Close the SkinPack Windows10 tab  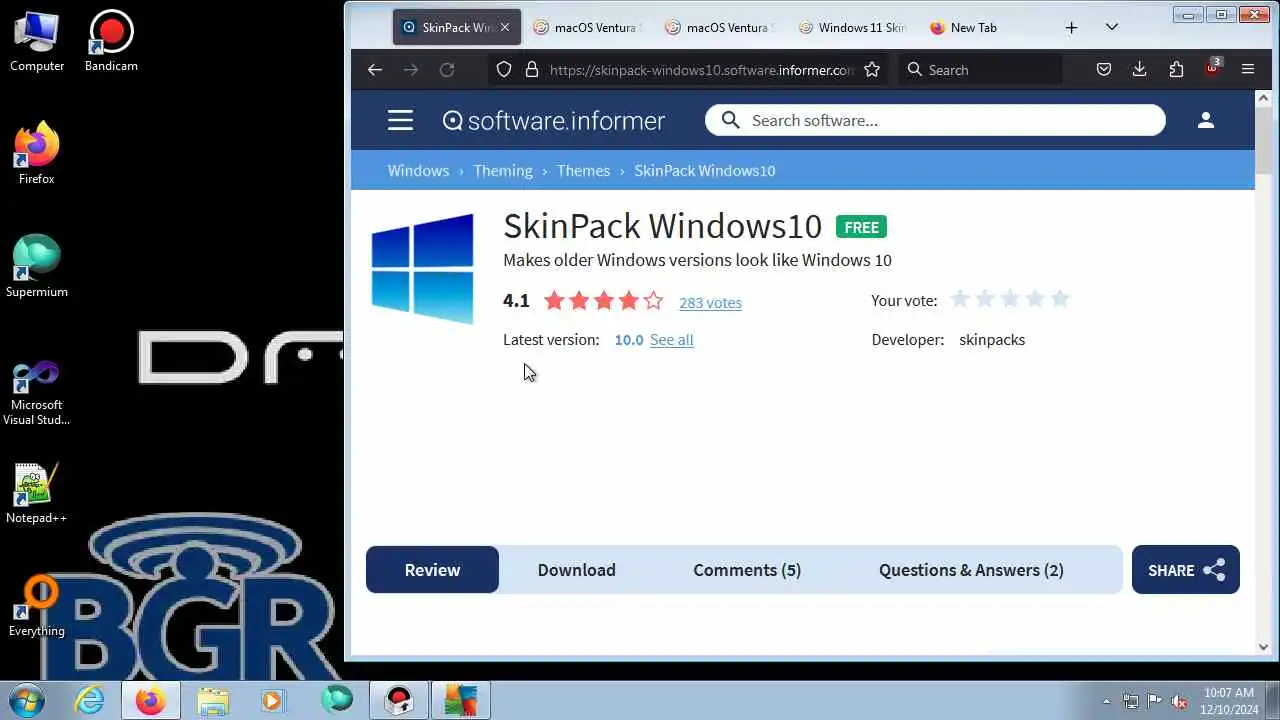pyautogui.click(x=504, y=27)
